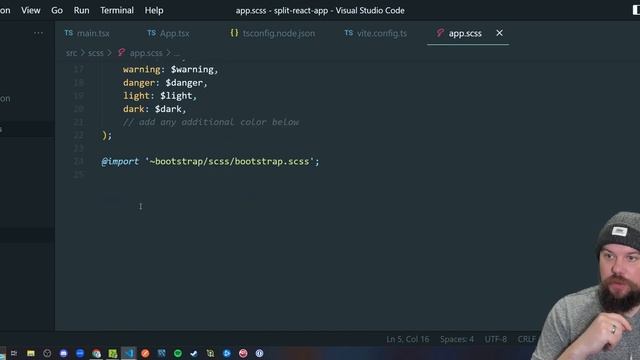Open the main.tsx editor tab
The width and height of the screenshot is (640, 360).
87,33
